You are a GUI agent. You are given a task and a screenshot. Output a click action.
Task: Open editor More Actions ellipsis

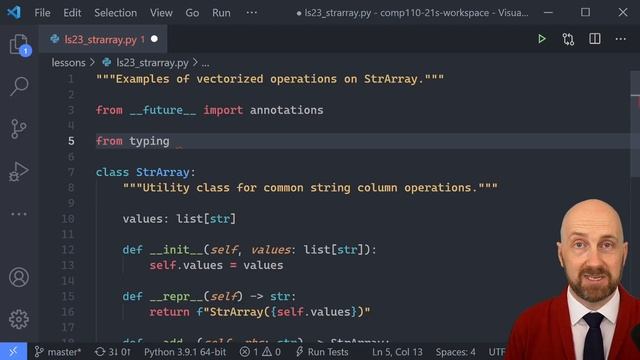(620, 39)
